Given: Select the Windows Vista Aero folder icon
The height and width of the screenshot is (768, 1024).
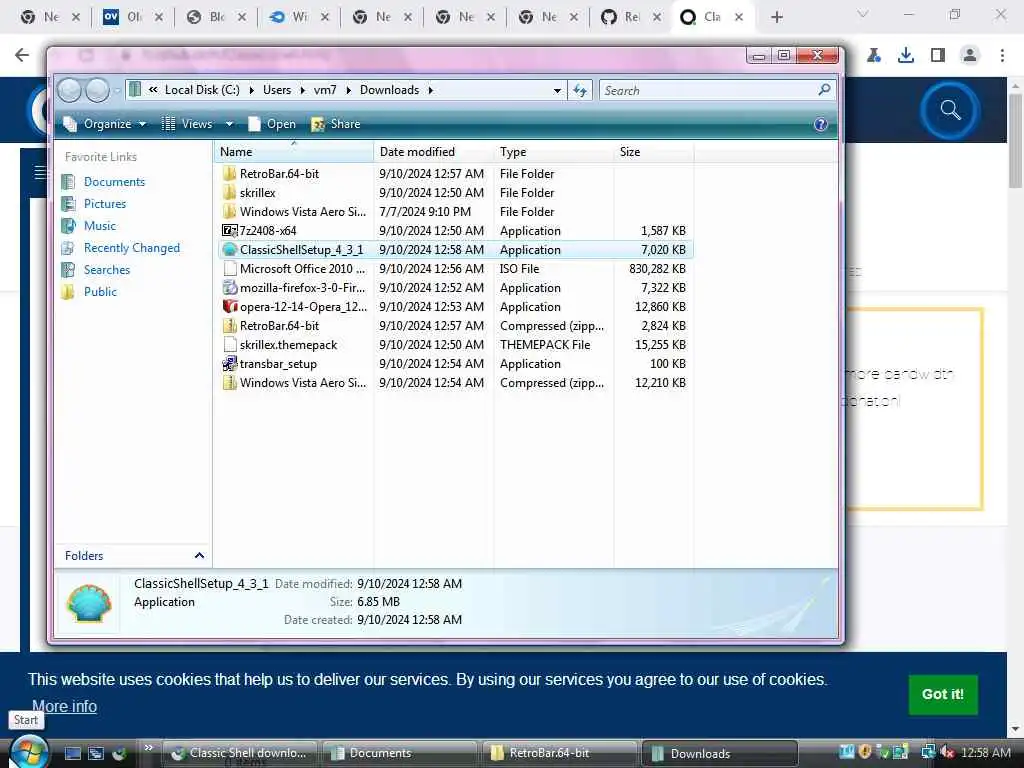Looking at the screenshot, I should pyautogui.click(x=229, y=212).
